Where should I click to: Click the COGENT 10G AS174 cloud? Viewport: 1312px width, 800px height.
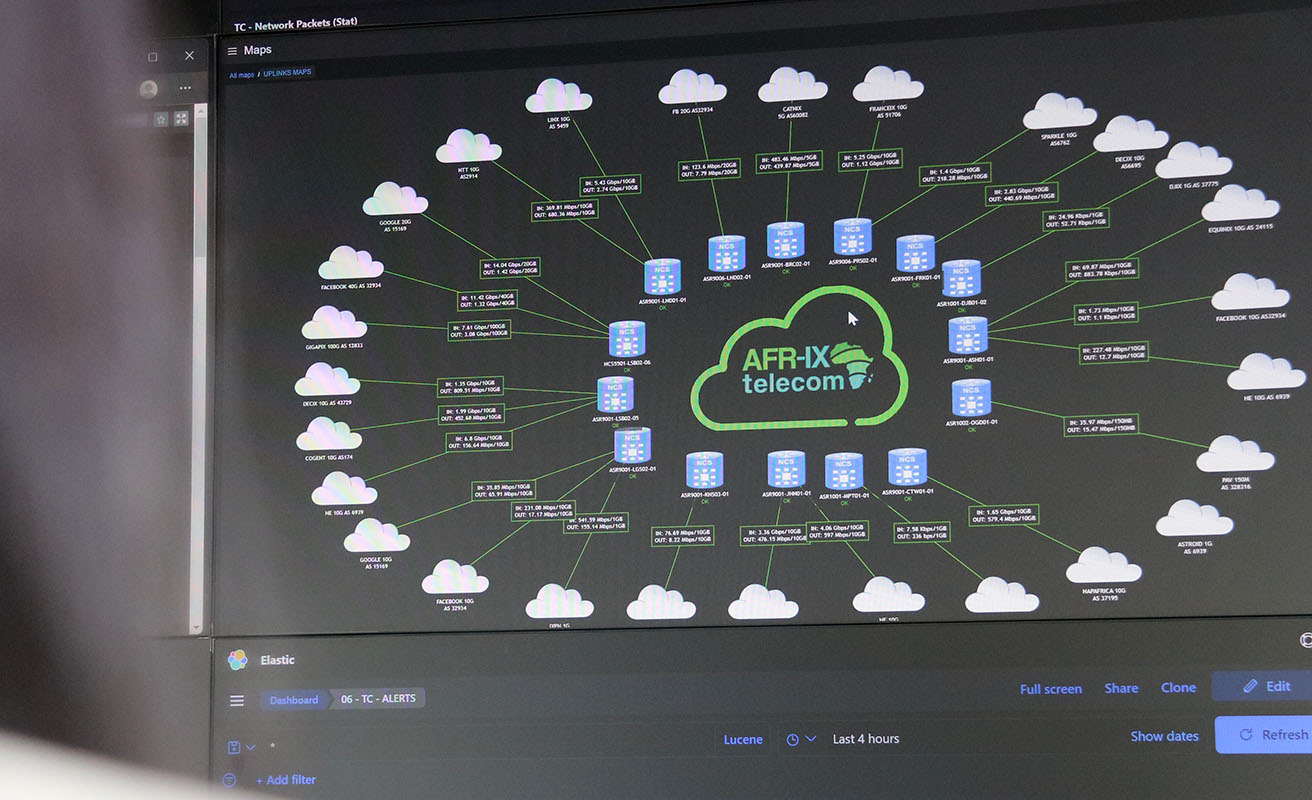(x=329, y=433)
